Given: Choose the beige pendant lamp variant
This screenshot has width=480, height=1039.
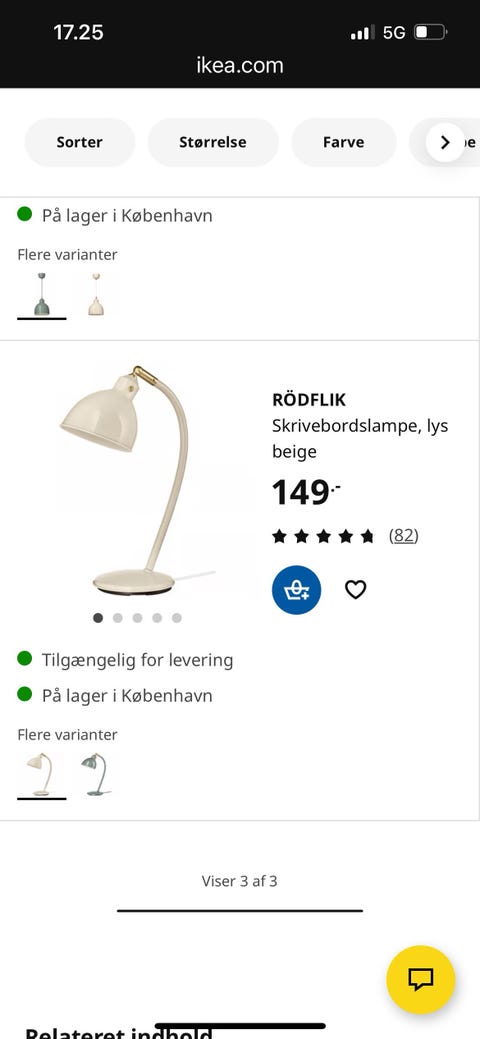Looking at the screenshot, I should coord(95,294).
